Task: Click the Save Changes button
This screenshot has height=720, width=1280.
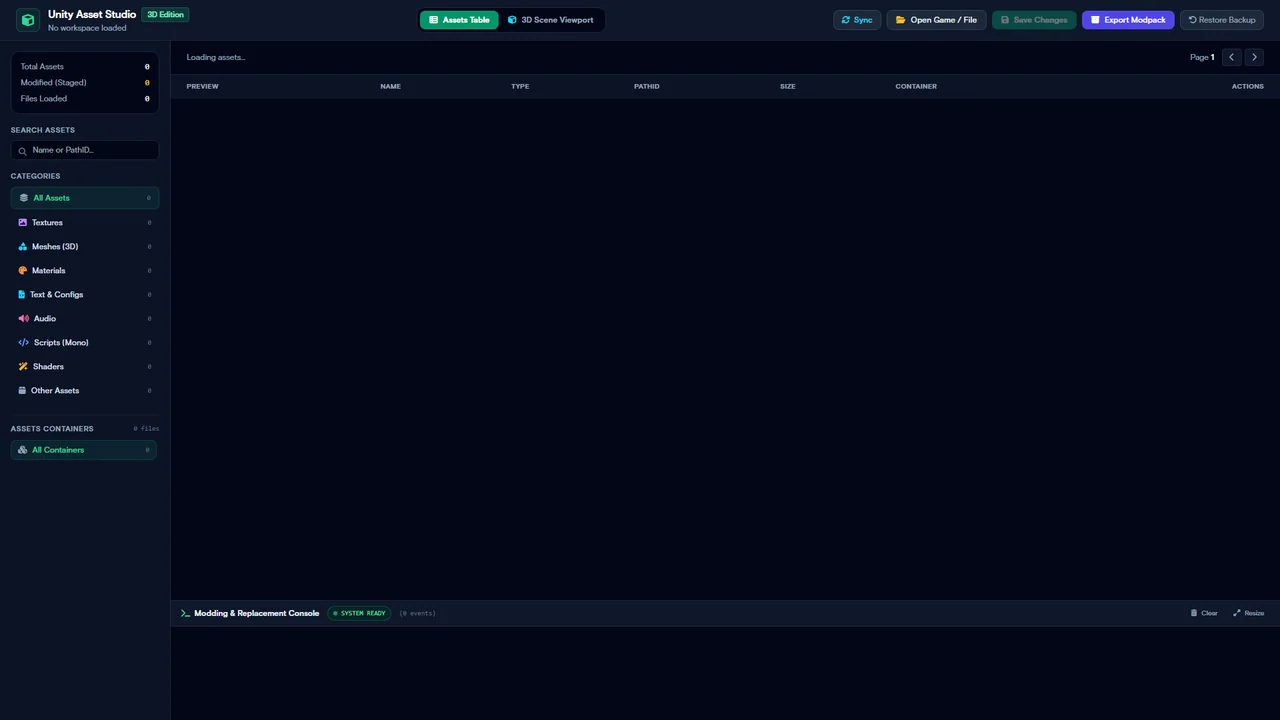Action: coord(1034,20)
